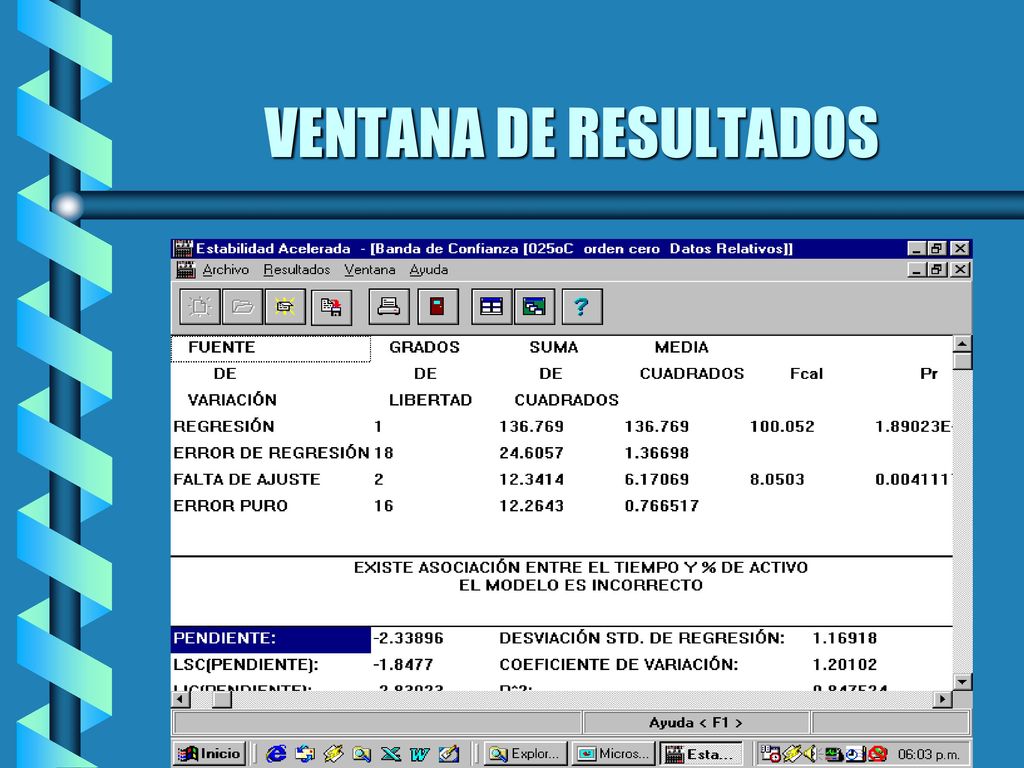This screenshot has height=768, width=1024.
Task: Click the ERROR DE REGRESIÓN row label
Action: [271, 453]
